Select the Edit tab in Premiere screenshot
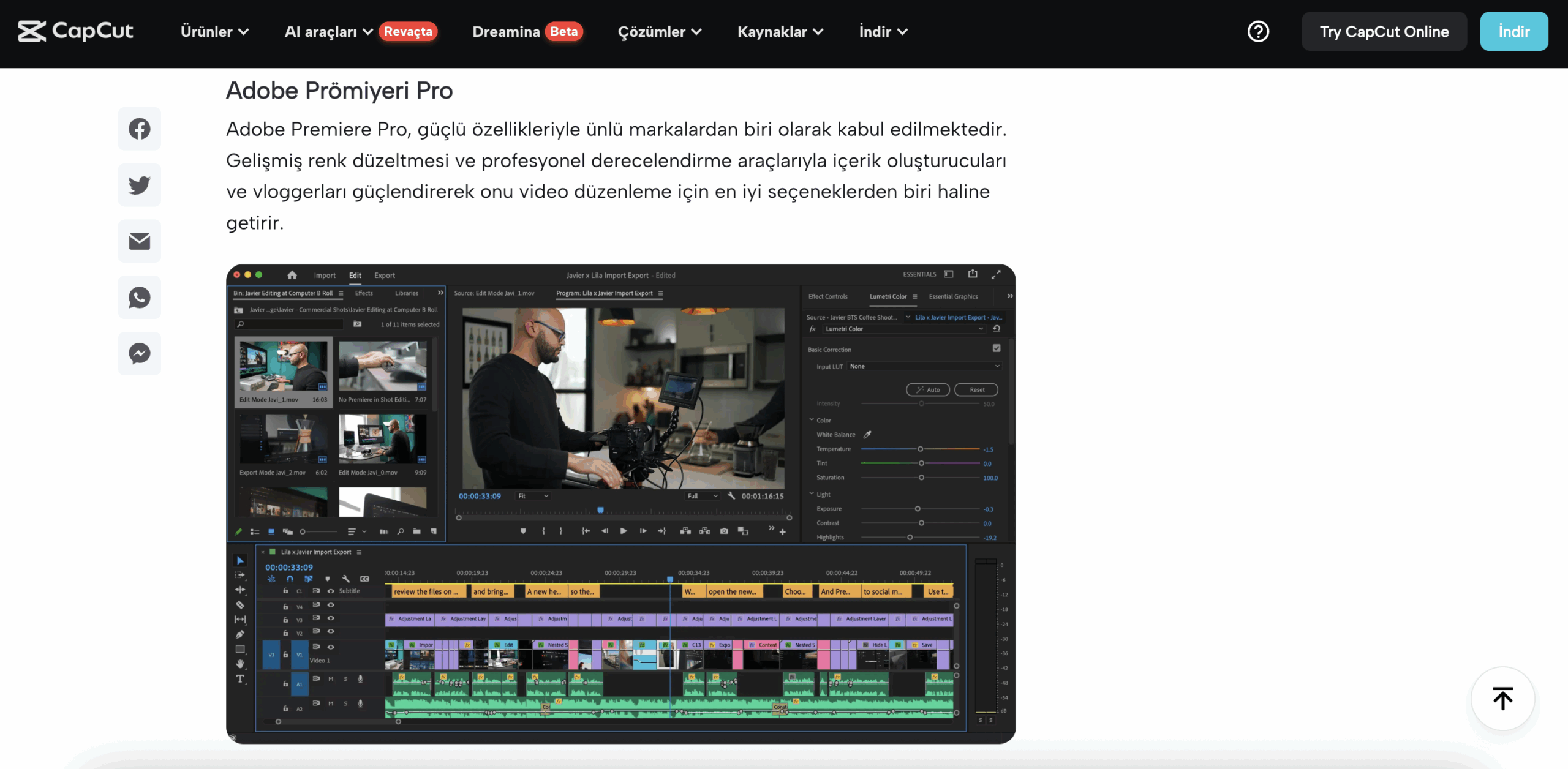 355,276
